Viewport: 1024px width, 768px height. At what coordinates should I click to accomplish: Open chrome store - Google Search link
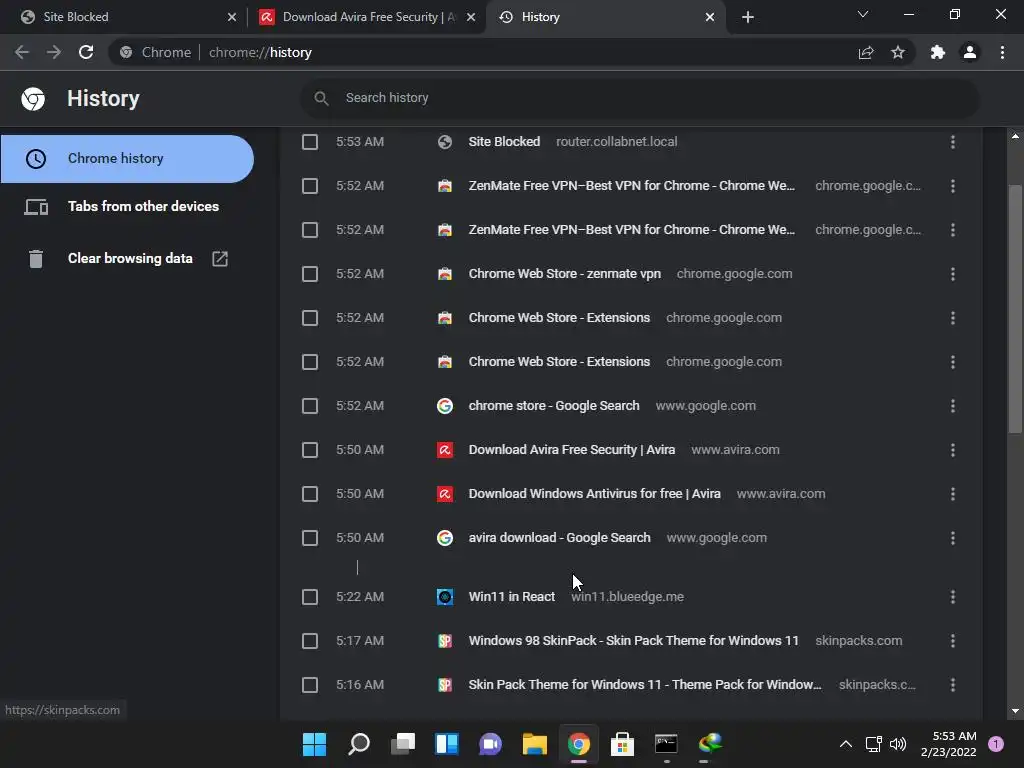pyautogui.click(x=554, y=406)
